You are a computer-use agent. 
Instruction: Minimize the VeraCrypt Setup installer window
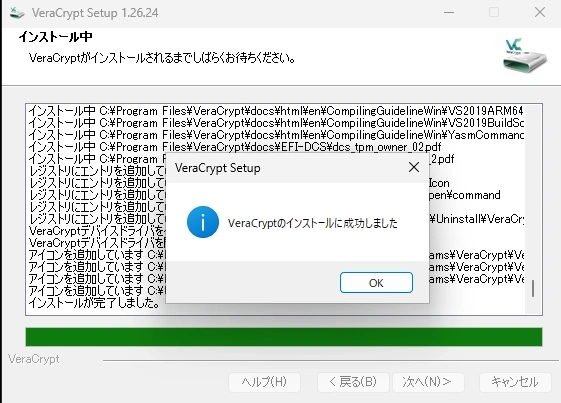449,13
